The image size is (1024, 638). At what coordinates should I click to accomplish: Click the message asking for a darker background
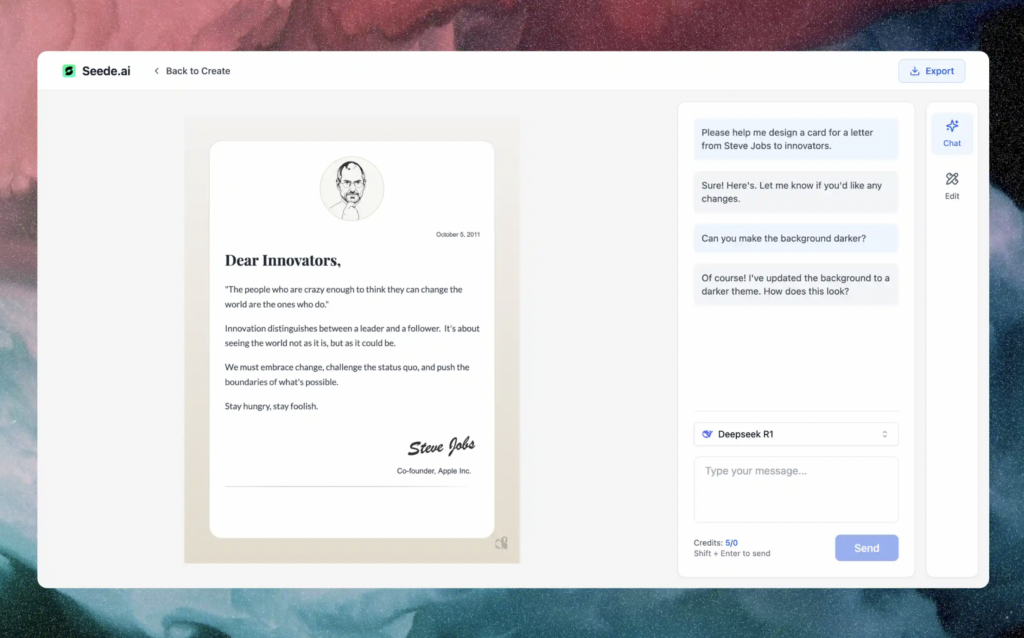click(784, 238)
